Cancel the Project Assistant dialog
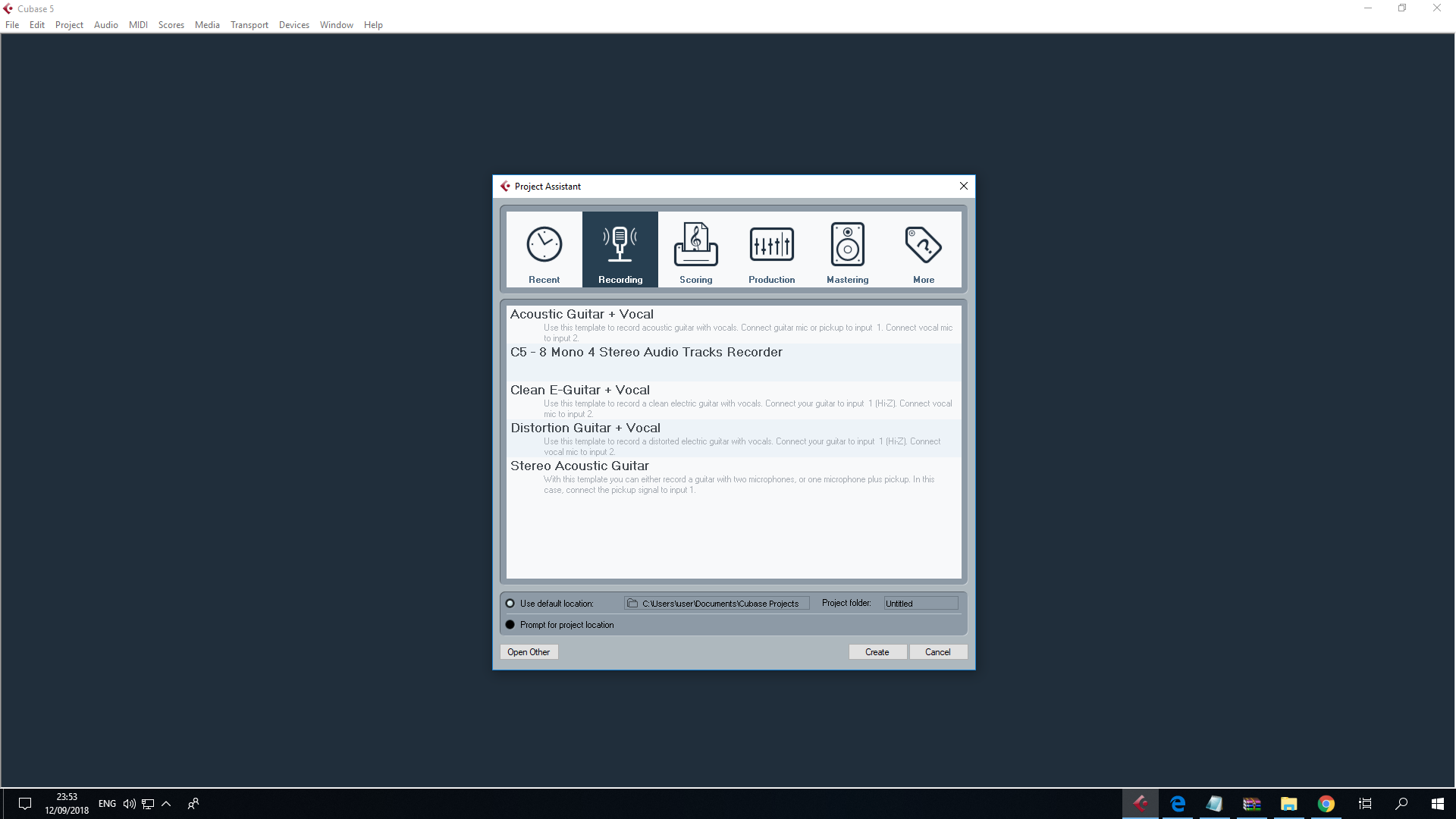The width and height of the screenshot is (1456, 819). point(937,652)
